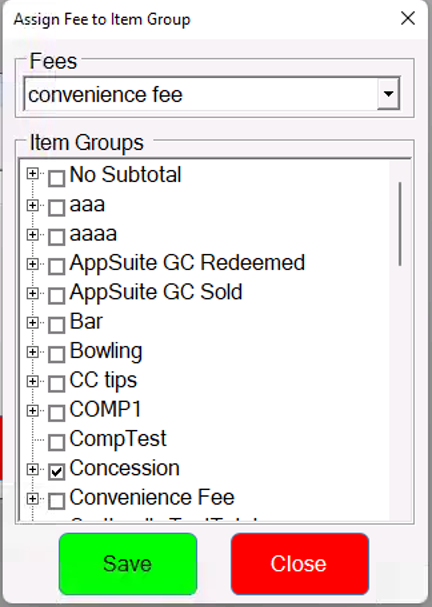Expand the Bowling item group
Image resolution: width=432 pixels, height=607 pixels.
click(x=33, y=352)
